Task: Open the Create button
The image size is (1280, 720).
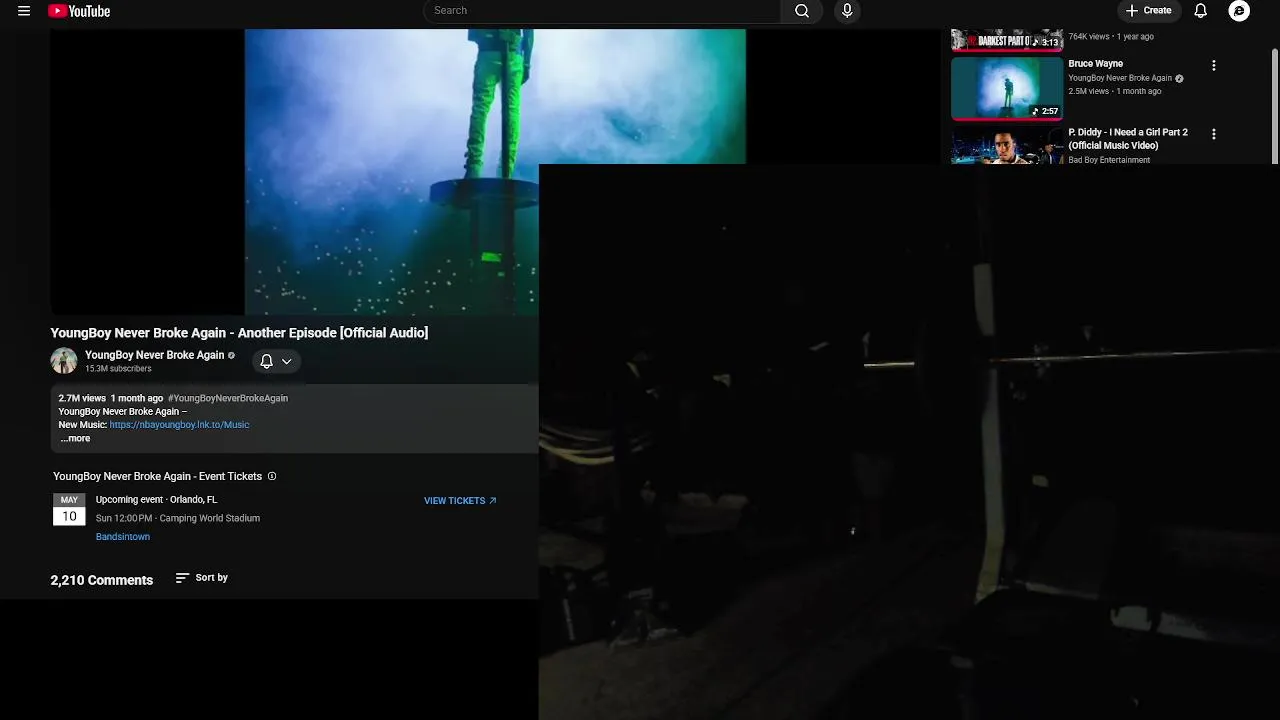Action: (1148, 11)
